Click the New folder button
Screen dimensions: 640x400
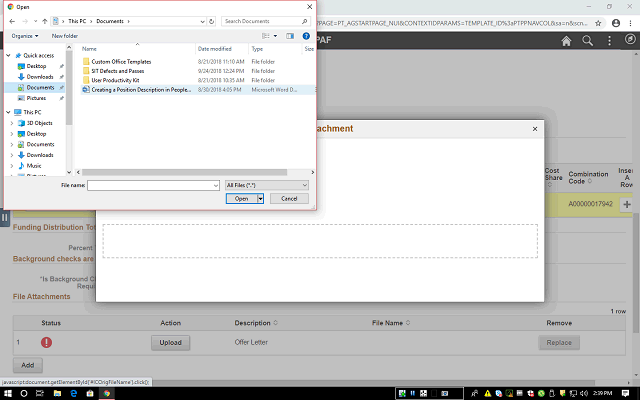[x=64, y=36]
